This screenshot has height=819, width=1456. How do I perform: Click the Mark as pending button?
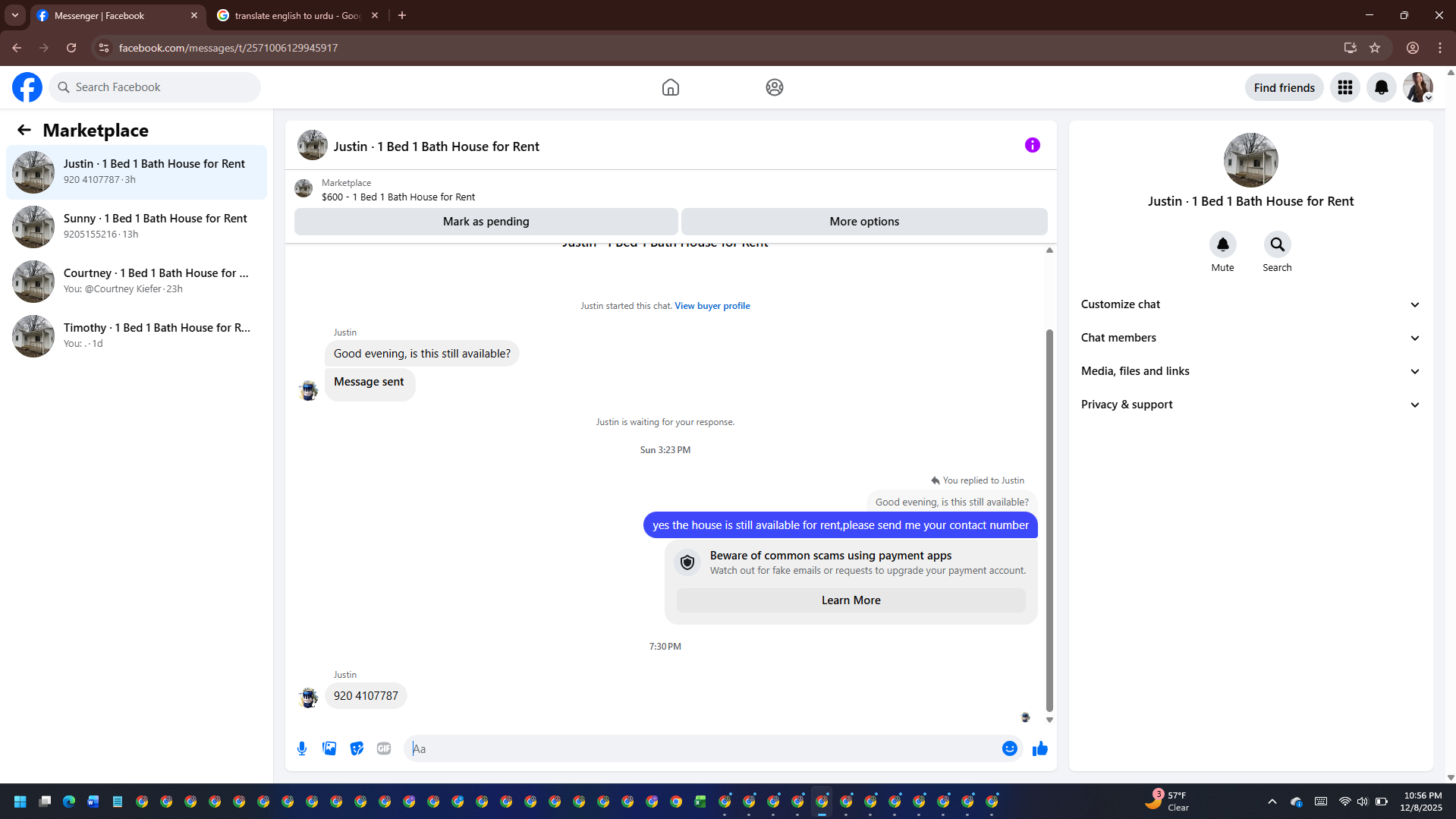coord(486,222)
